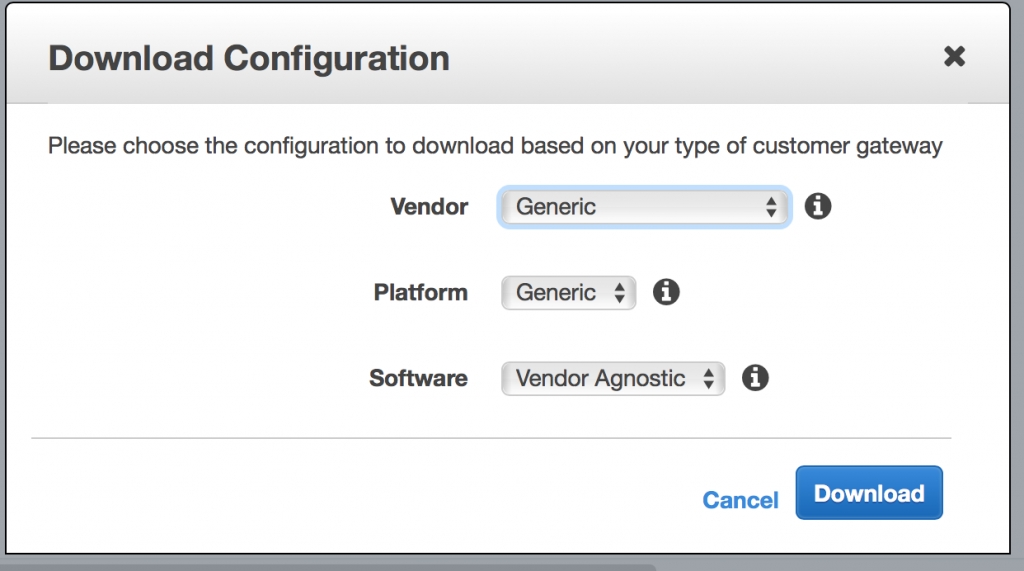Viewport: 1024px width, 571px height.
Task: Click the info icon beside Vendor dropdown
Action: (818, 207)
